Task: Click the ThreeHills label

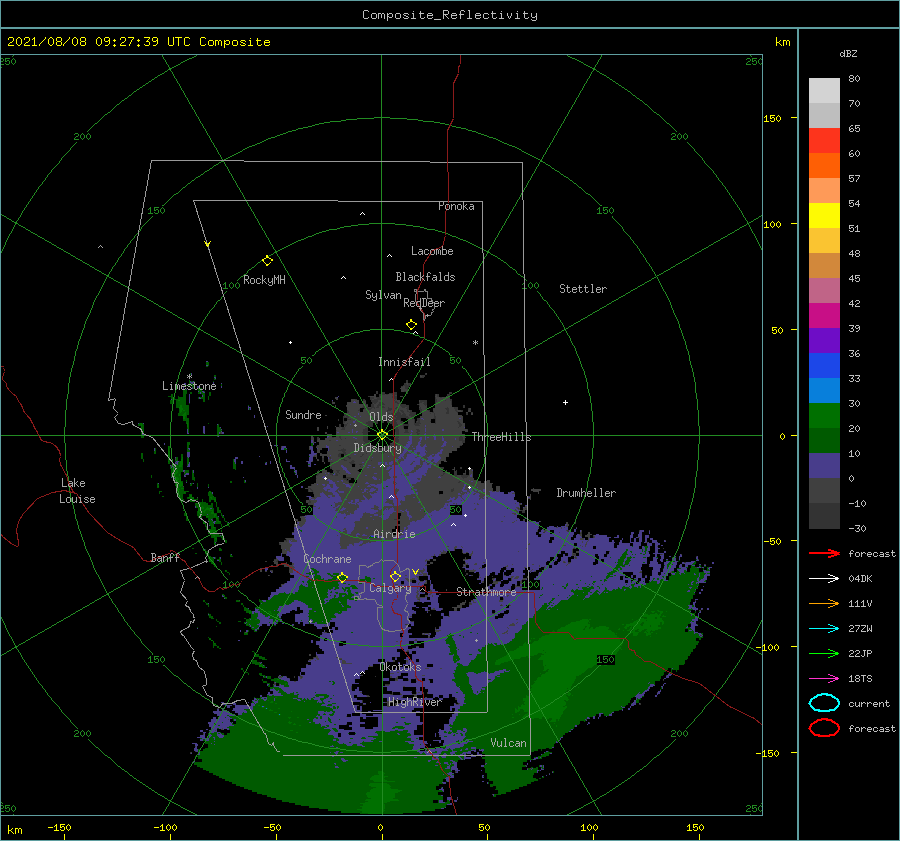Action: click(x=502, y=437)
